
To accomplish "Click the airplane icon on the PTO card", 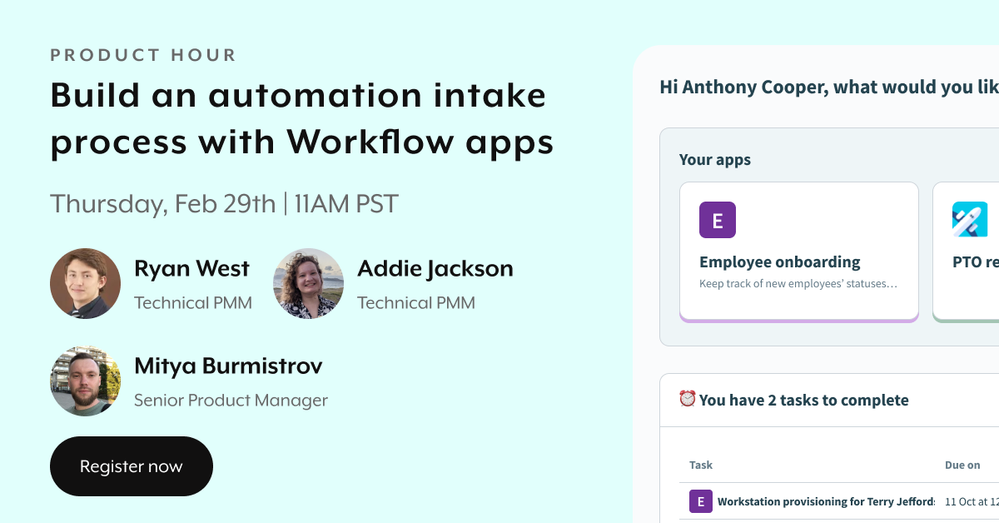I will (x=970, y=220).
